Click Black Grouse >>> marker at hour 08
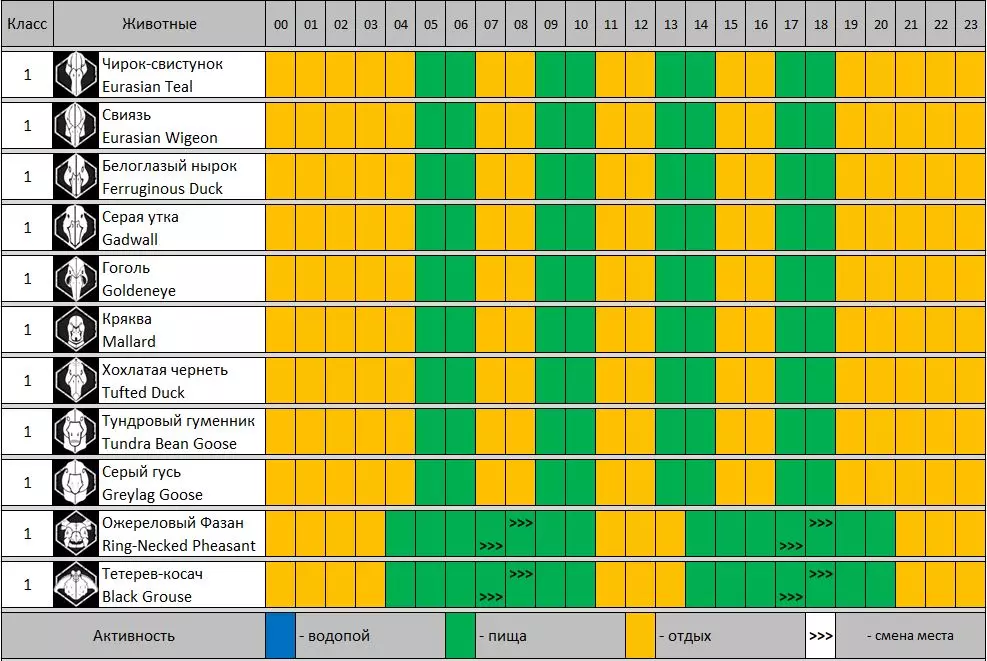 point(521,573)
